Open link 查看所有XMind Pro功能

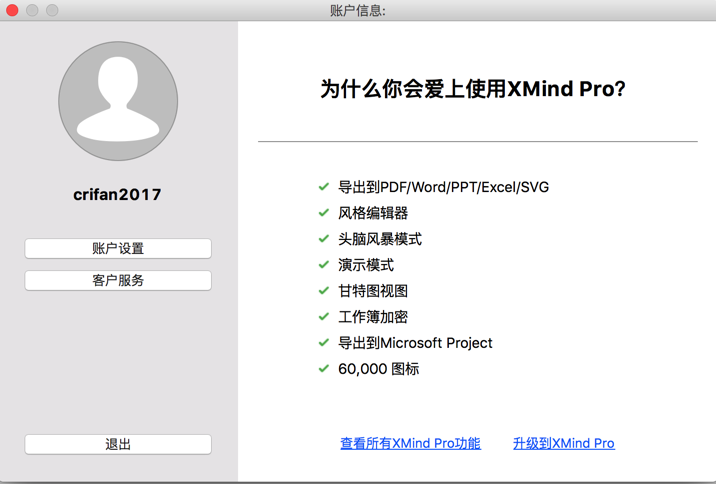411,443
